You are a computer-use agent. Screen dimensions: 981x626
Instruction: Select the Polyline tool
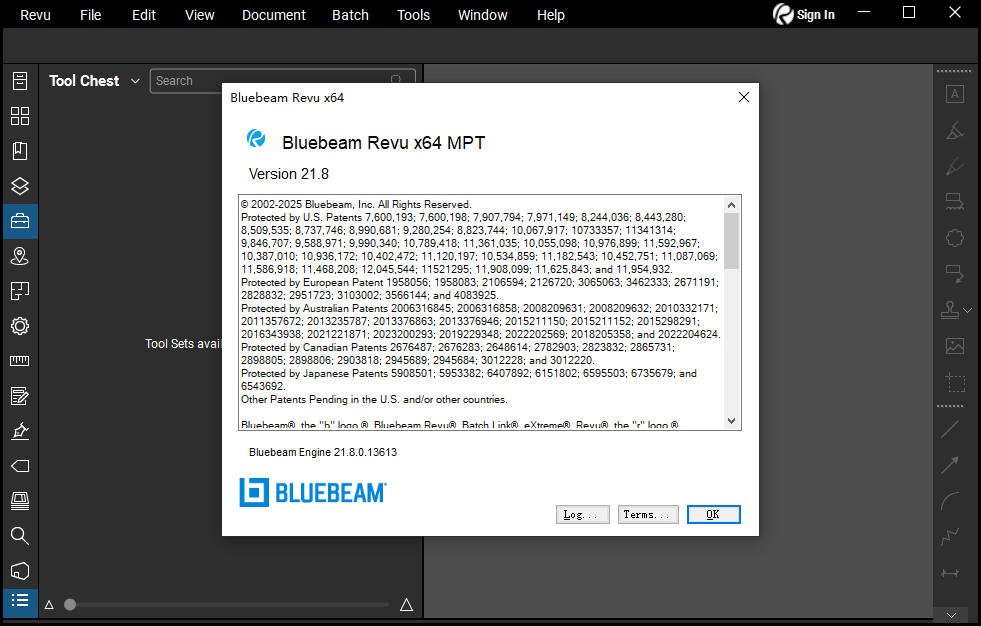[950, 537]
